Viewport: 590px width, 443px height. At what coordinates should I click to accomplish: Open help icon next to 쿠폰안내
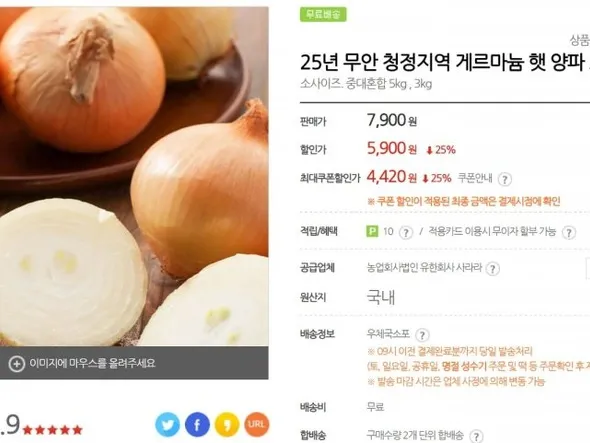[505, 179]
